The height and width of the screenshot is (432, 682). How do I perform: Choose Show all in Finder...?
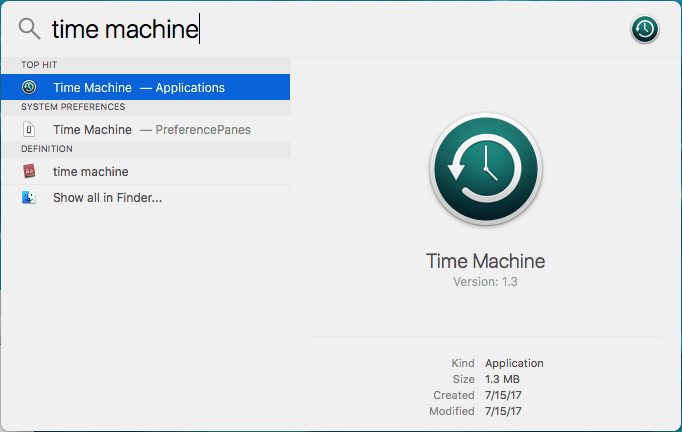pyautogui.click(x=145, y=198)
